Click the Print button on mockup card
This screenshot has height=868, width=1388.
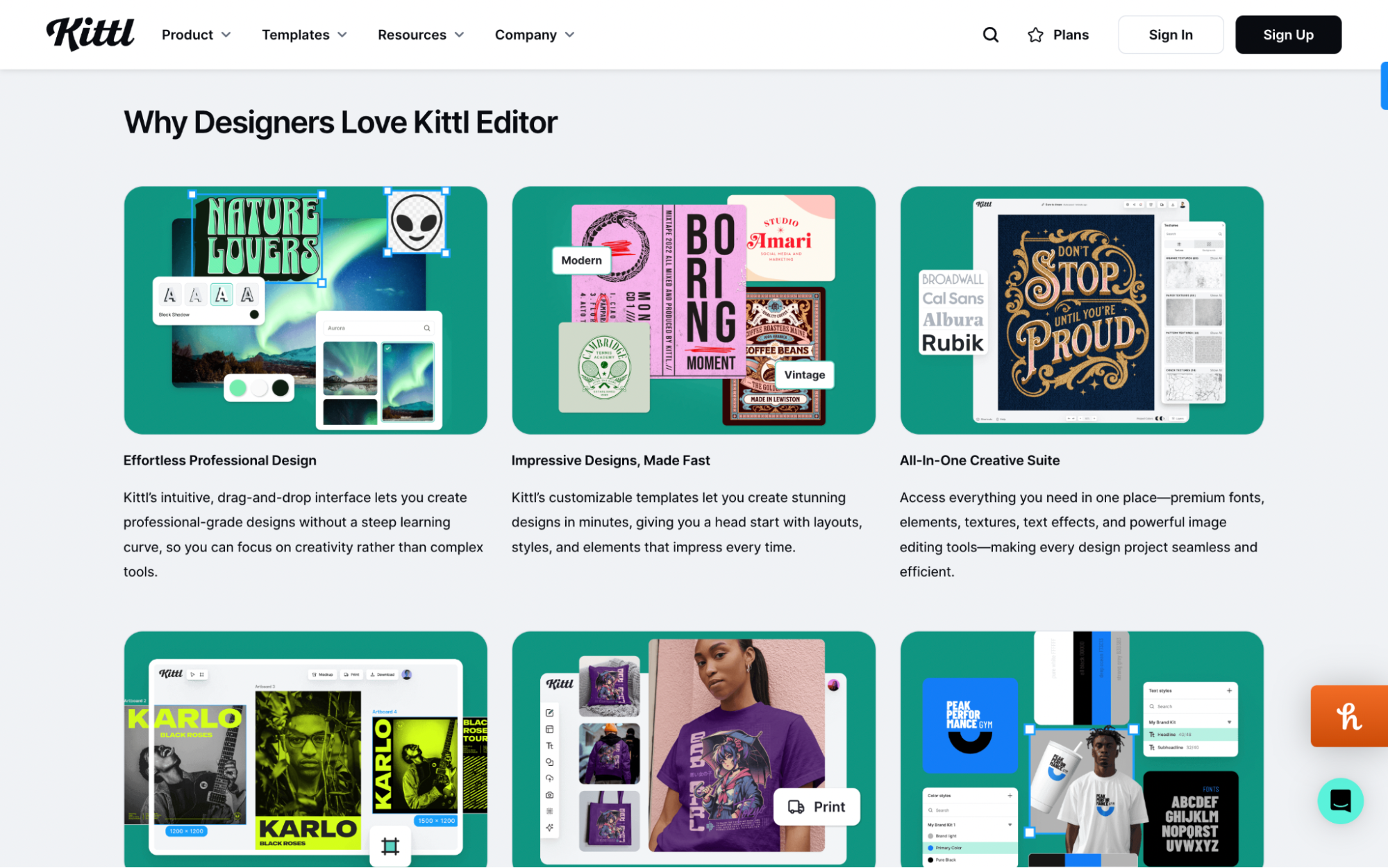pyautogui.click(x=817, y=807)
